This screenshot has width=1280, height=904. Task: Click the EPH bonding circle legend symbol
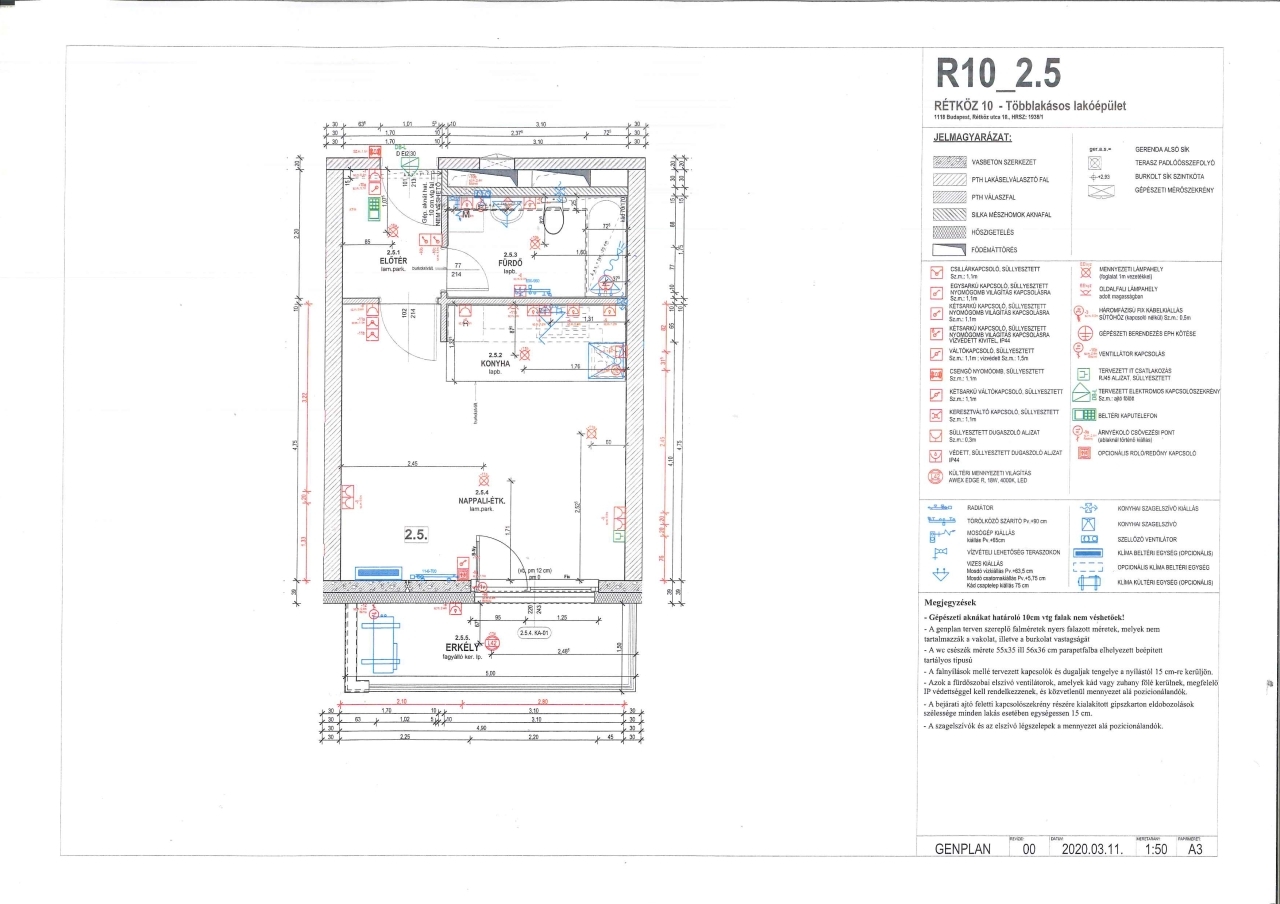pos(1084,333)
